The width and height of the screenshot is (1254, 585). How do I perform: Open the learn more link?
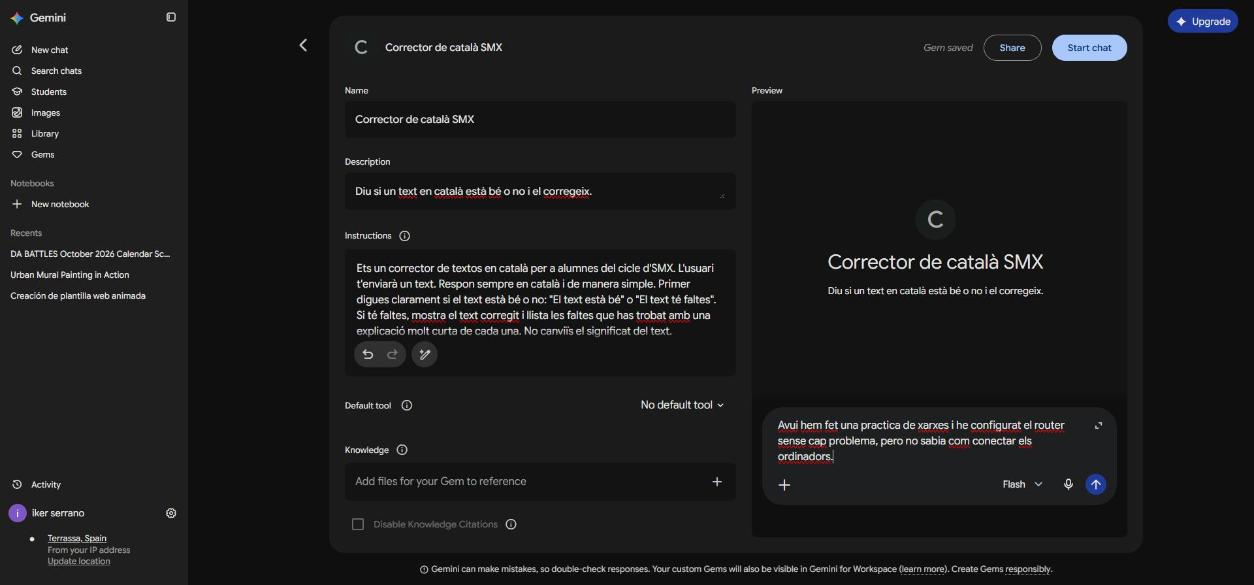pos(922,569)
